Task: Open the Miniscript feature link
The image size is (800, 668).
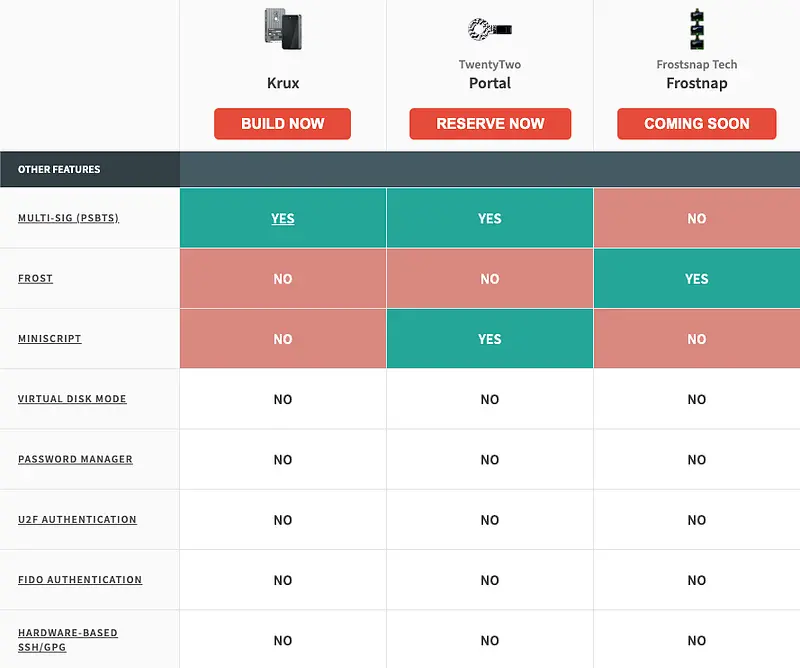Action: (x=50, y=339)
